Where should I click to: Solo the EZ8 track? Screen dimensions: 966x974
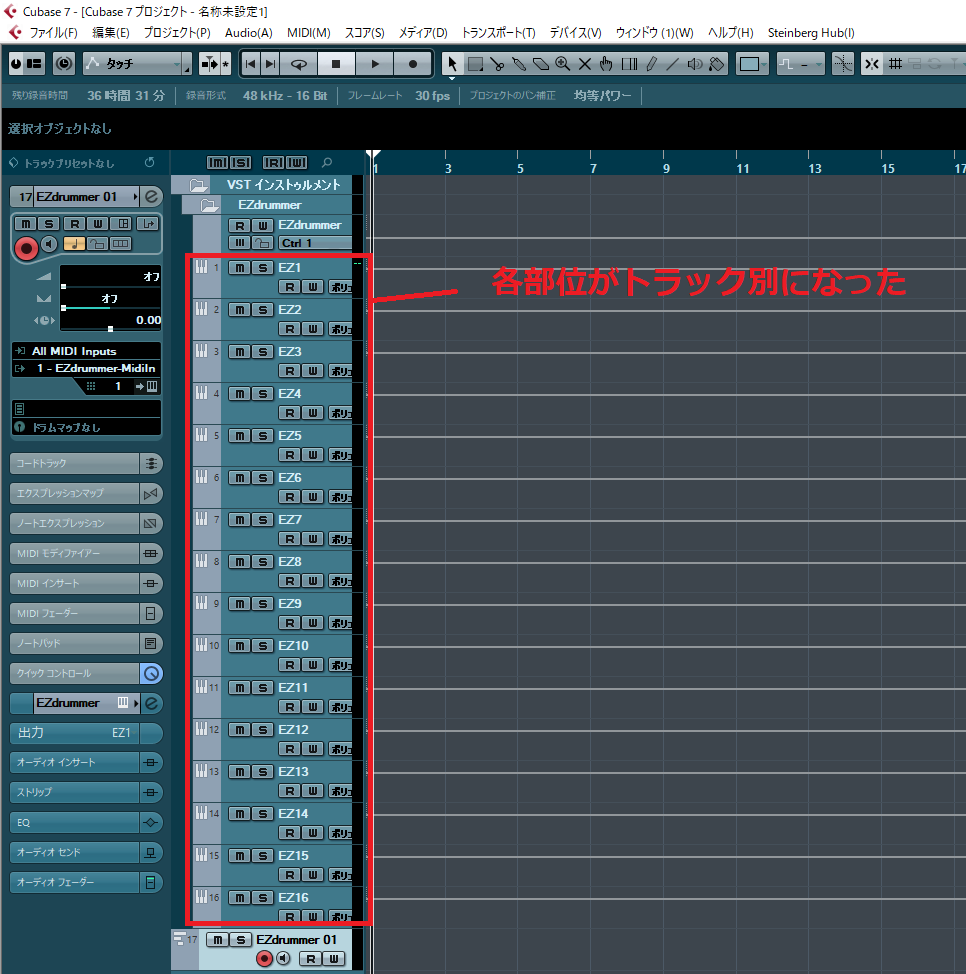[x=263, y=562]
